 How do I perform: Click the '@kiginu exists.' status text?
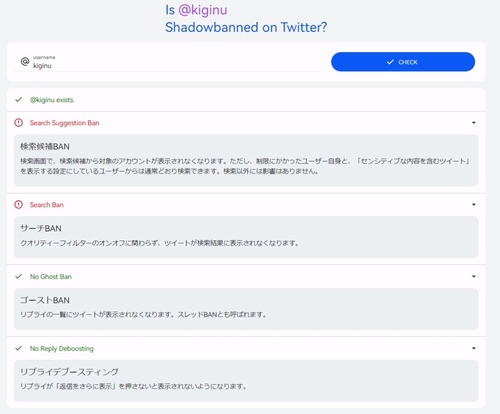52,100
